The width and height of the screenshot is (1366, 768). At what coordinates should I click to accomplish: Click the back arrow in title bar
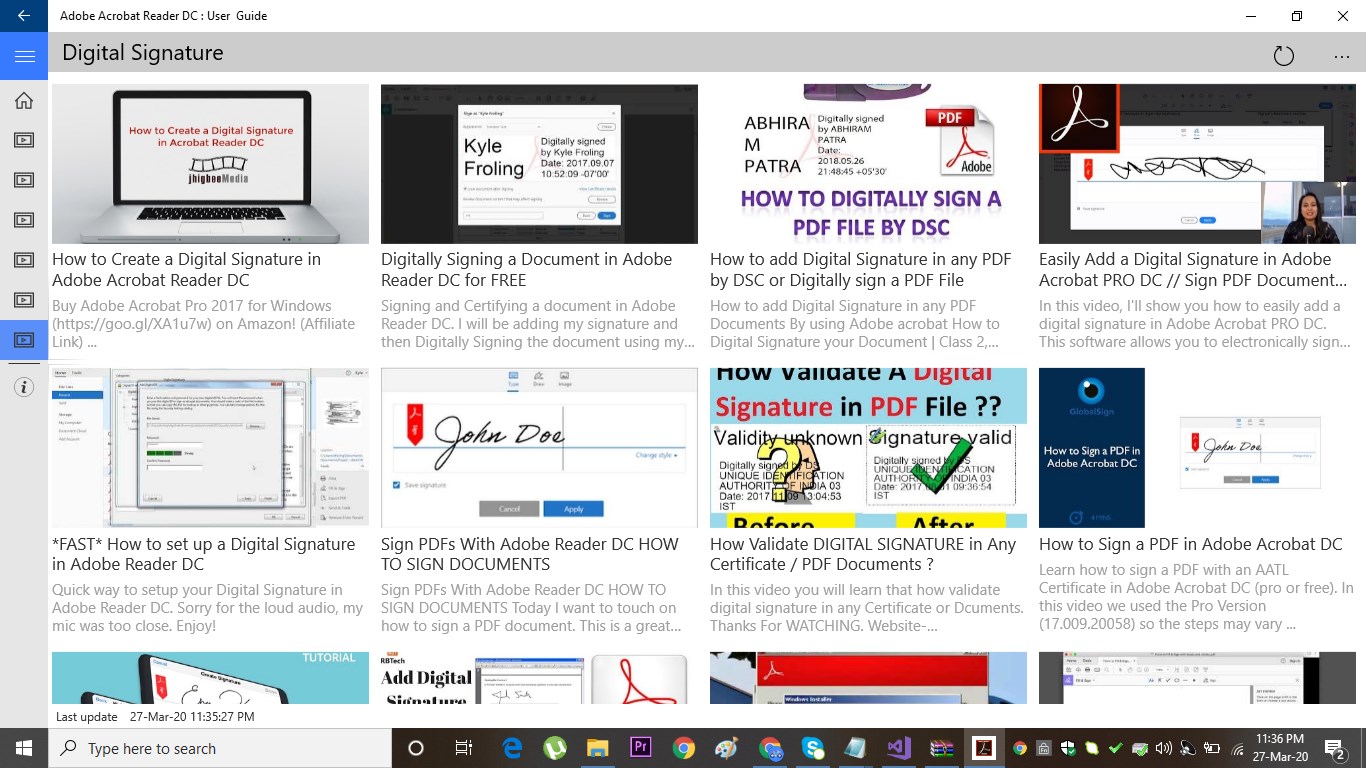tap(24, 16)
